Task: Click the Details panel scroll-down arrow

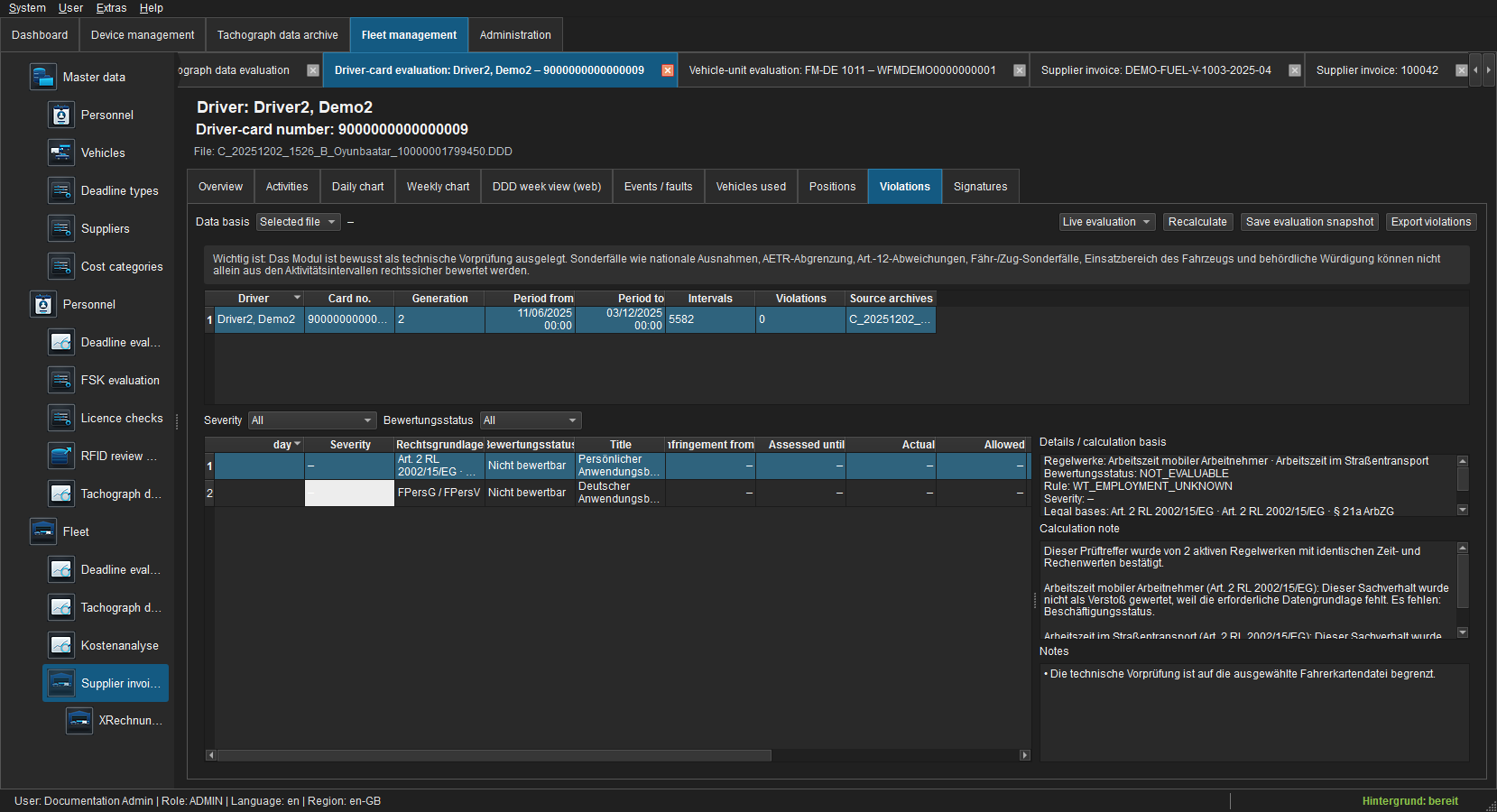Action: click(x=1463, y=510)
